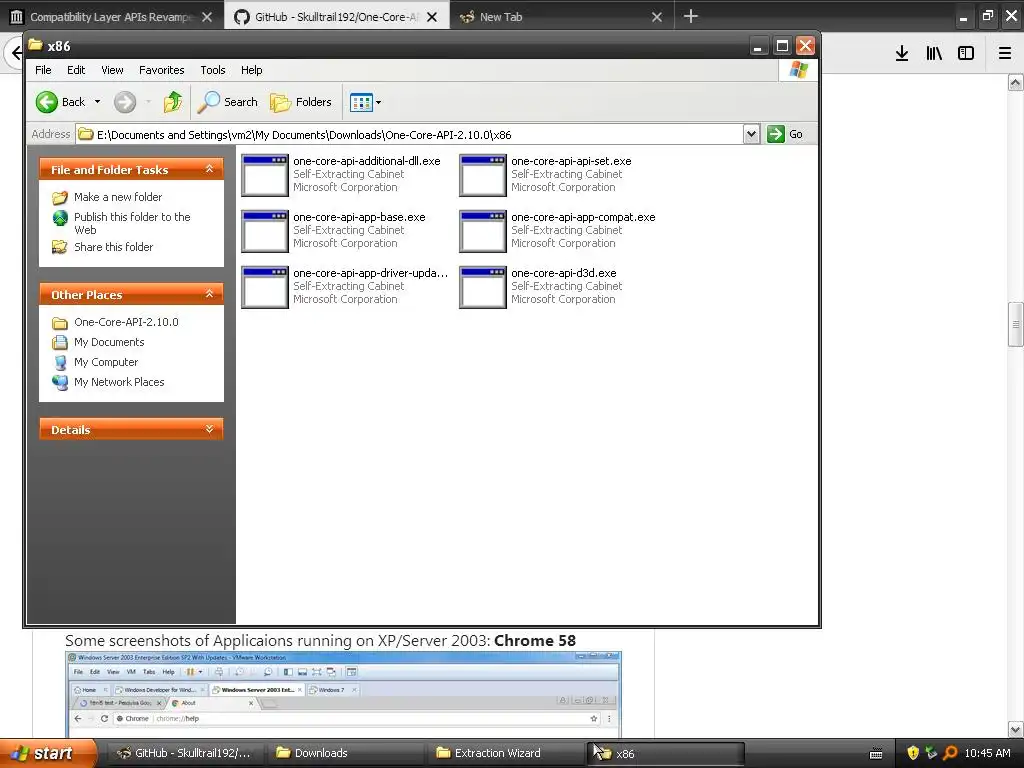Click the tray magnifier search icon
Screen dimensions: 1024x768
[950, 753]
